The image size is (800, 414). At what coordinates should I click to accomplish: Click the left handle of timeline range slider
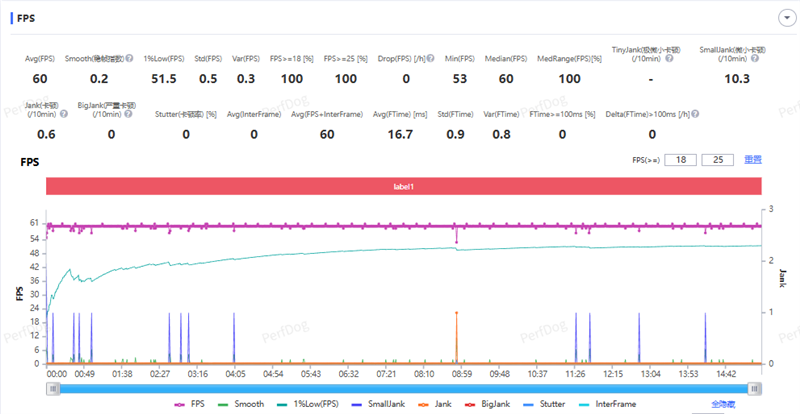[51, 386]
